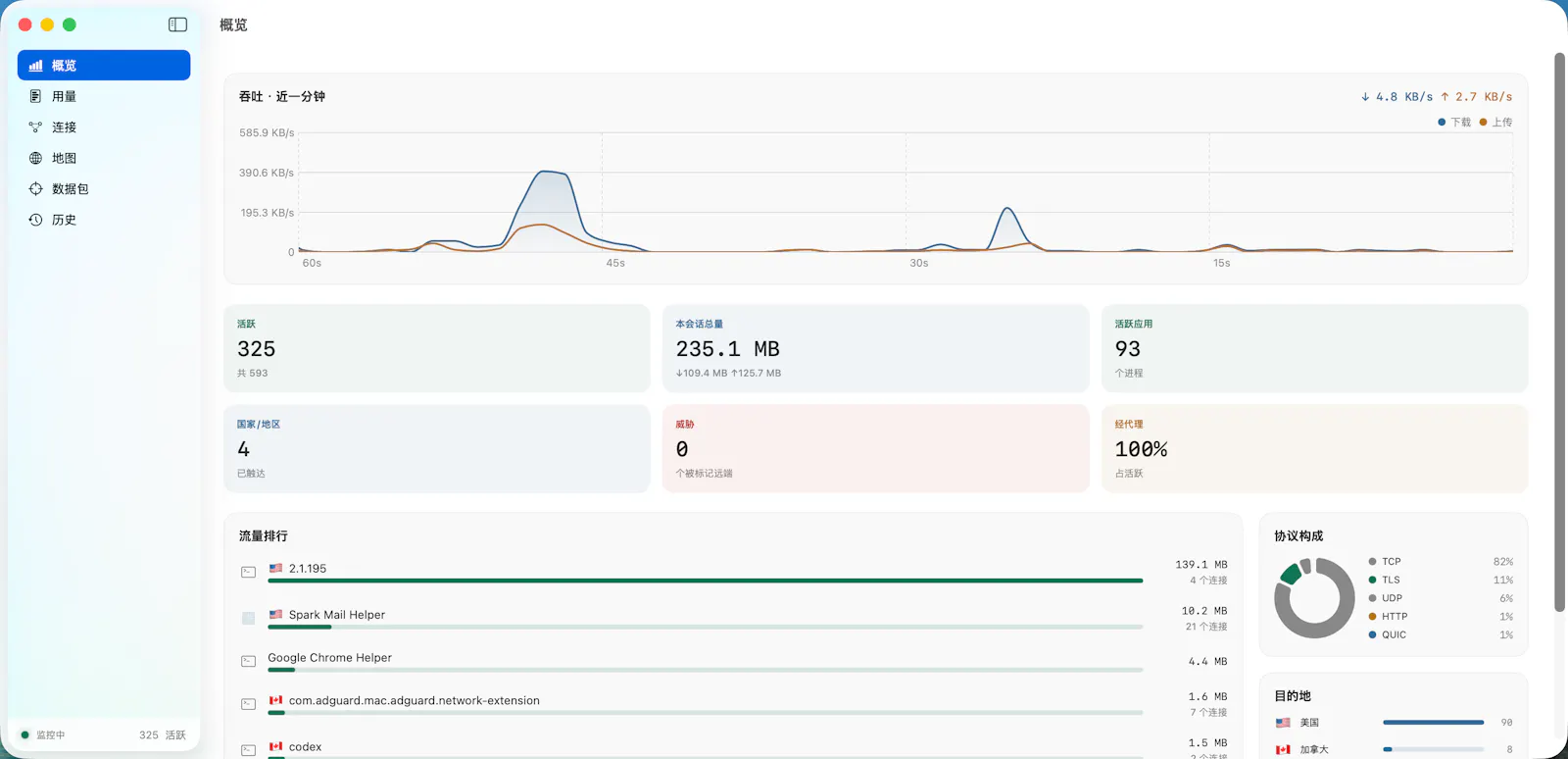
Task: Click the terminal icon beside 2.1.195
Action: 249,572
